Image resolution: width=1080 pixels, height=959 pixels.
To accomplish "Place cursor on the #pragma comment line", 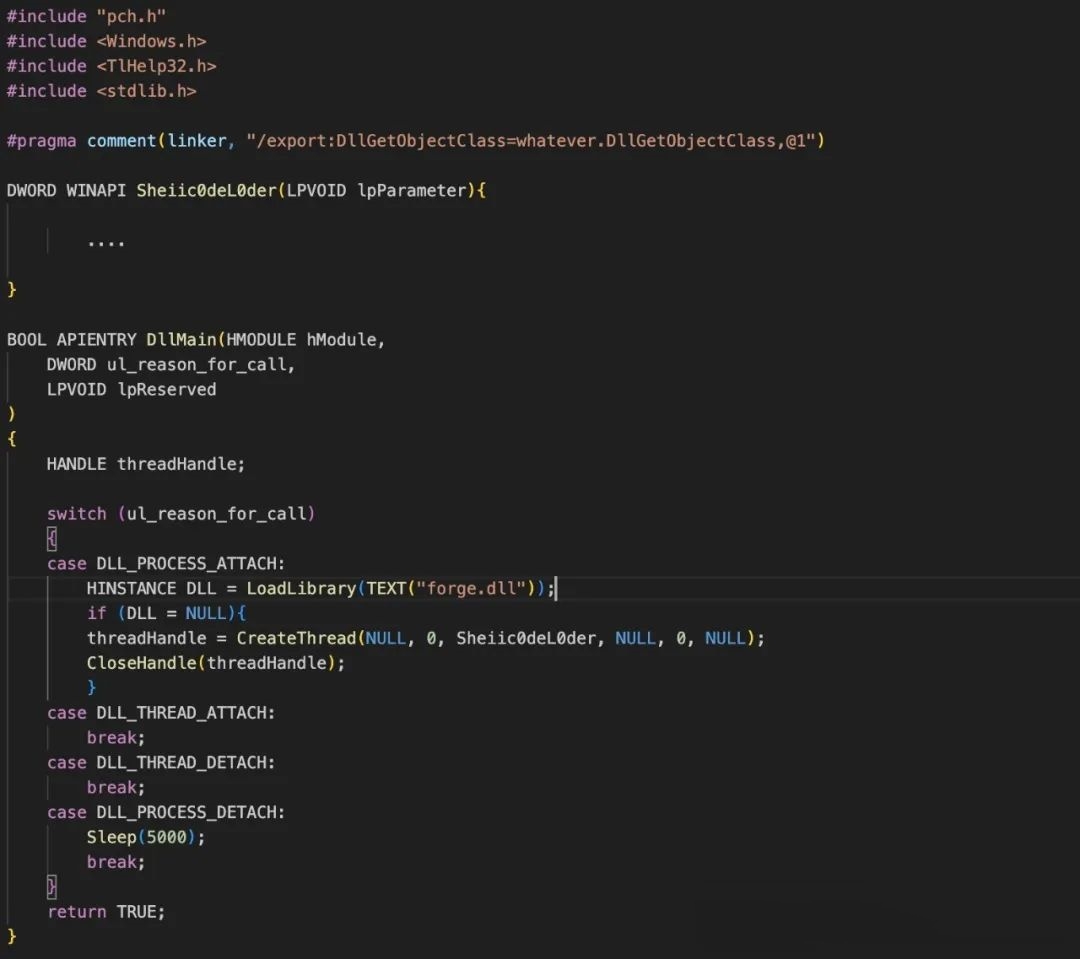I will 200,141.
